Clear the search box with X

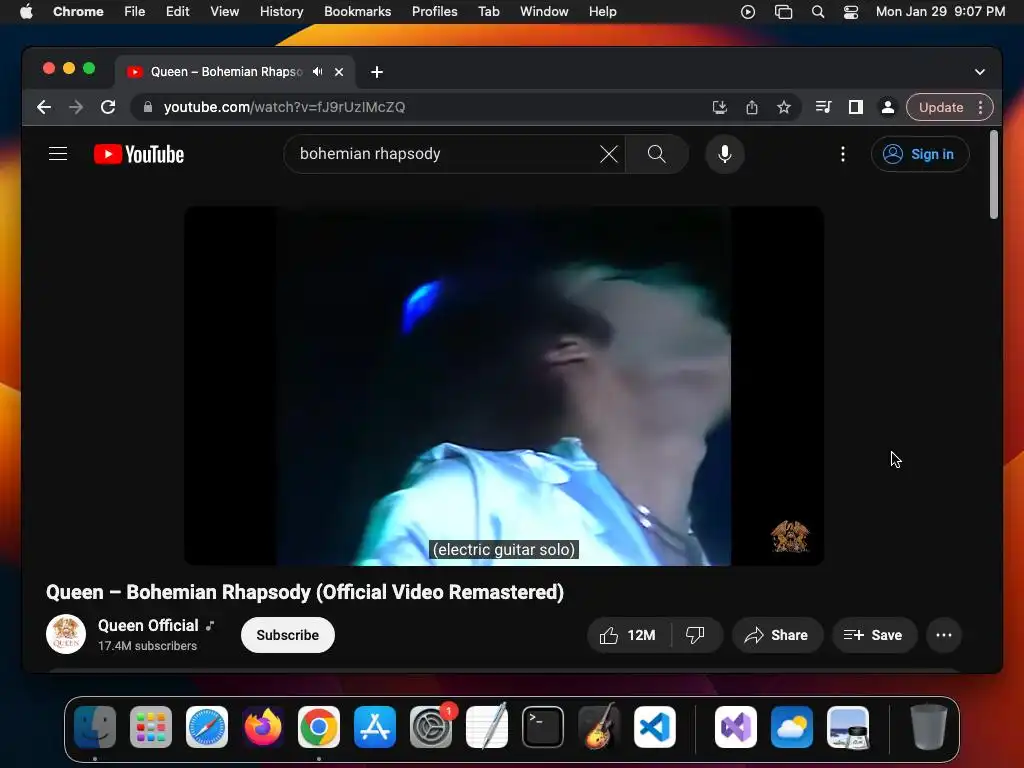(x=609, y=154)
